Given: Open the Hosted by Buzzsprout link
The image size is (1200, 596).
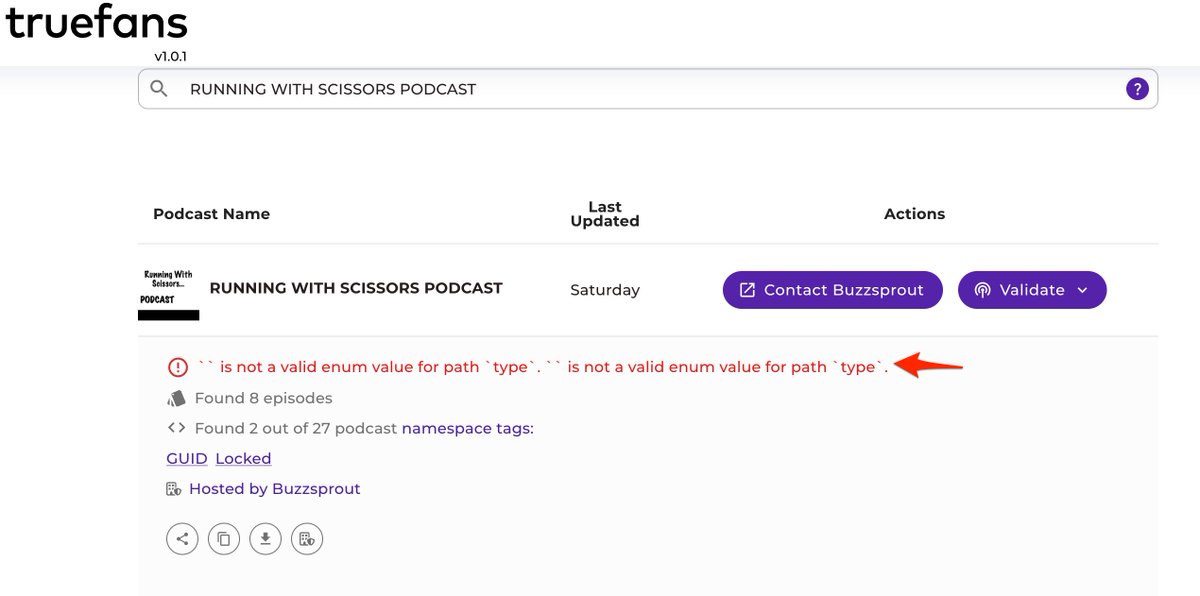Looking at the screenshot, I should (274, 489).
